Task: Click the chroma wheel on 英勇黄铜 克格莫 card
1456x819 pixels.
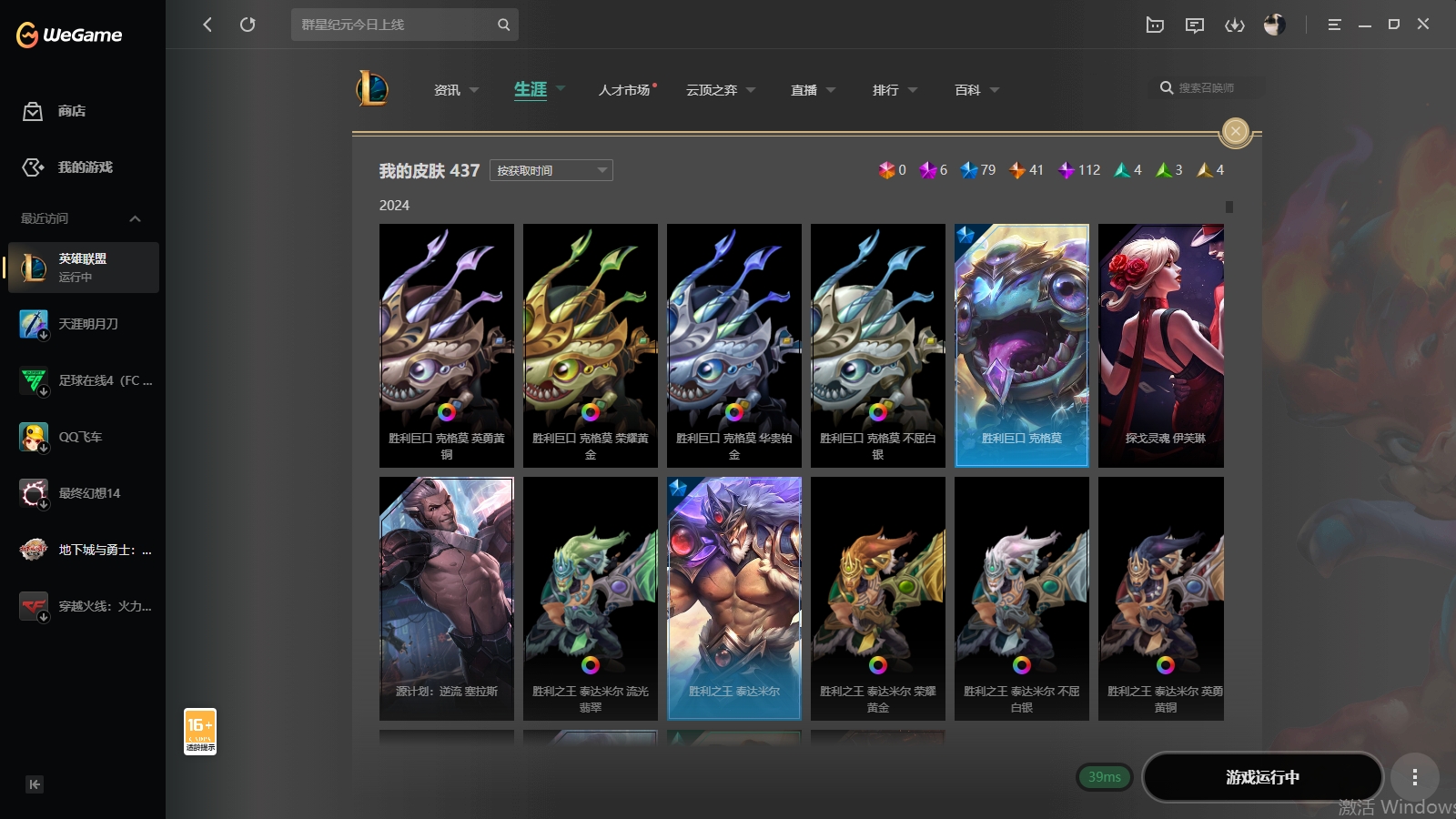Action: [x=447, y=412]
